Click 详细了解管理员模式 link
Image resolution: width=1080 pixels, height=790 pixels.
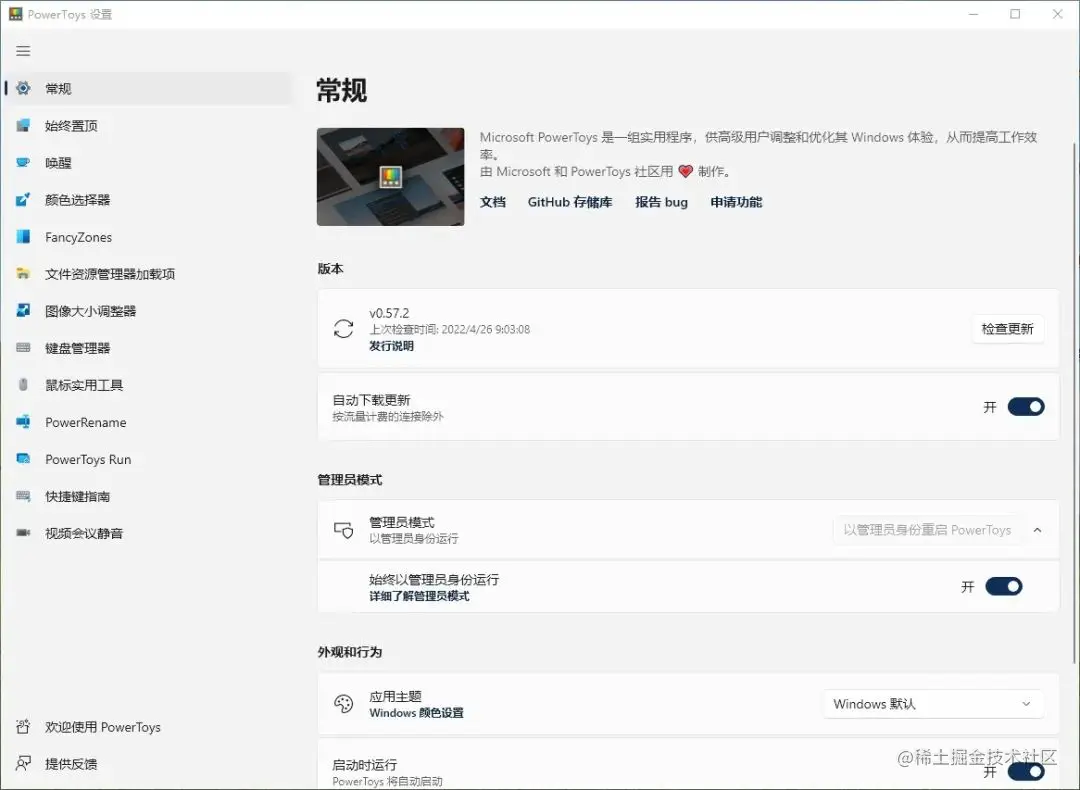click(419, 596)
